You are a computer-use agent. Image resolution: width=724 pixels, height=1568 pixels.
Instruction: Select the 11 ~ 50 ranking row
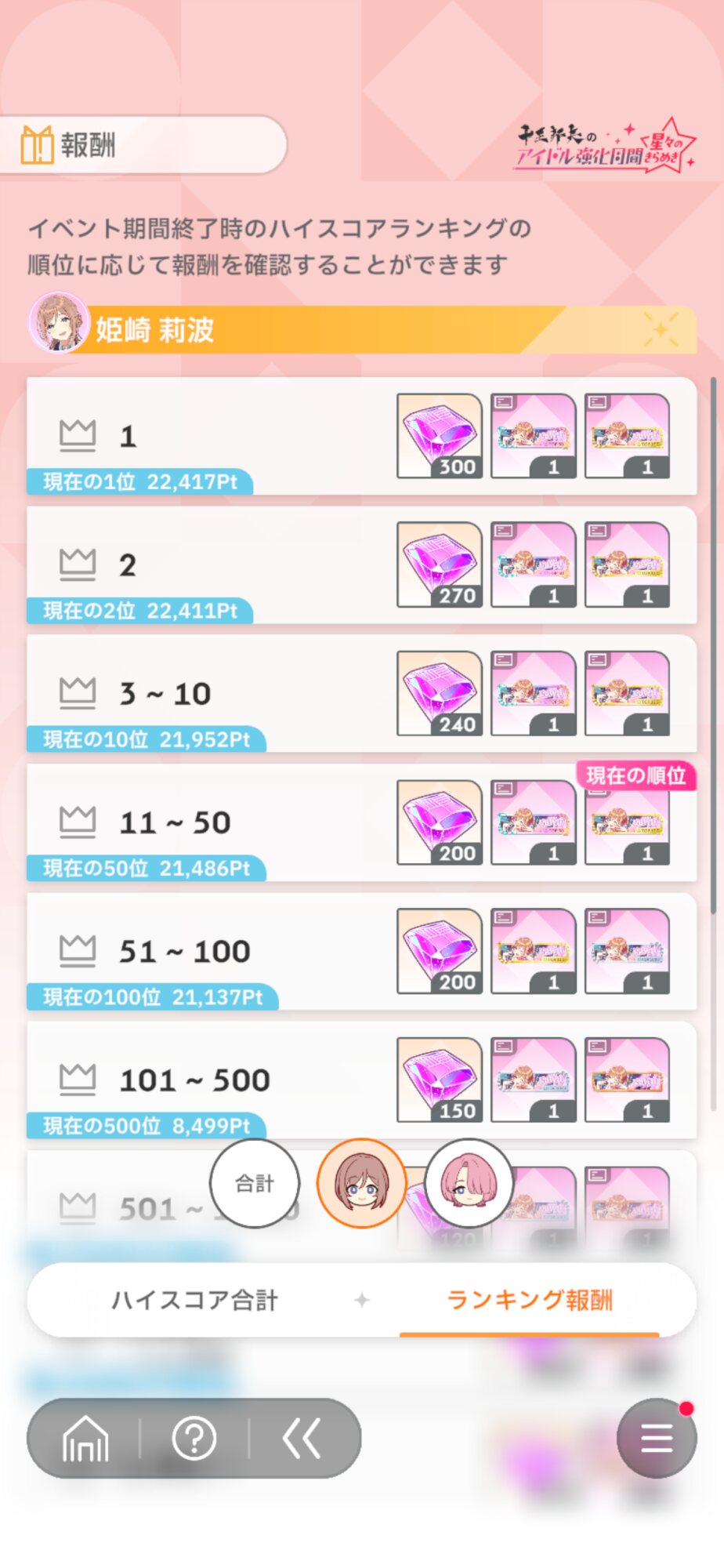point(361,822)
